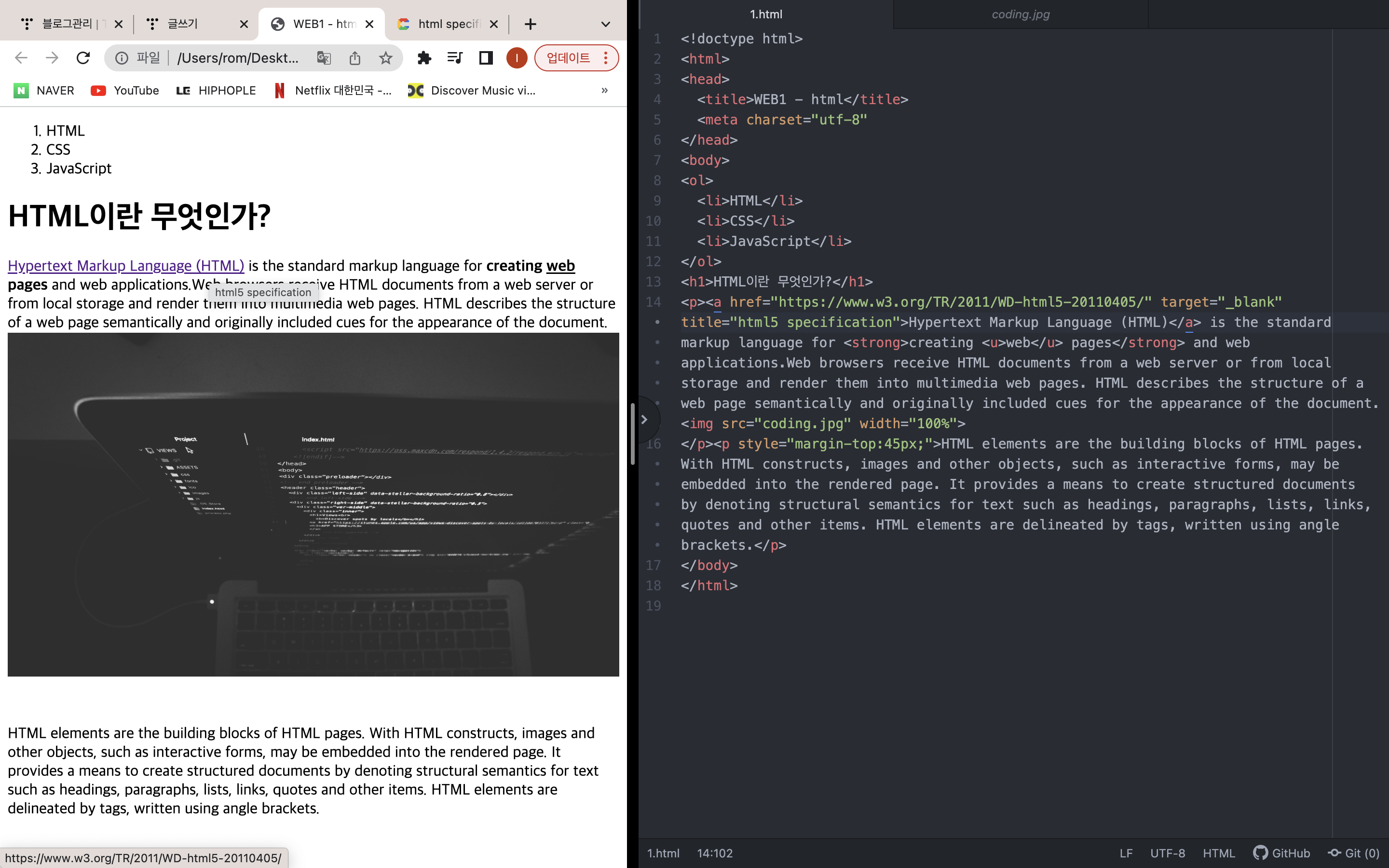Show hidden bookmarks with the chevron
Viewport: 1389px width, 868px height.
(x=604, y=91)
